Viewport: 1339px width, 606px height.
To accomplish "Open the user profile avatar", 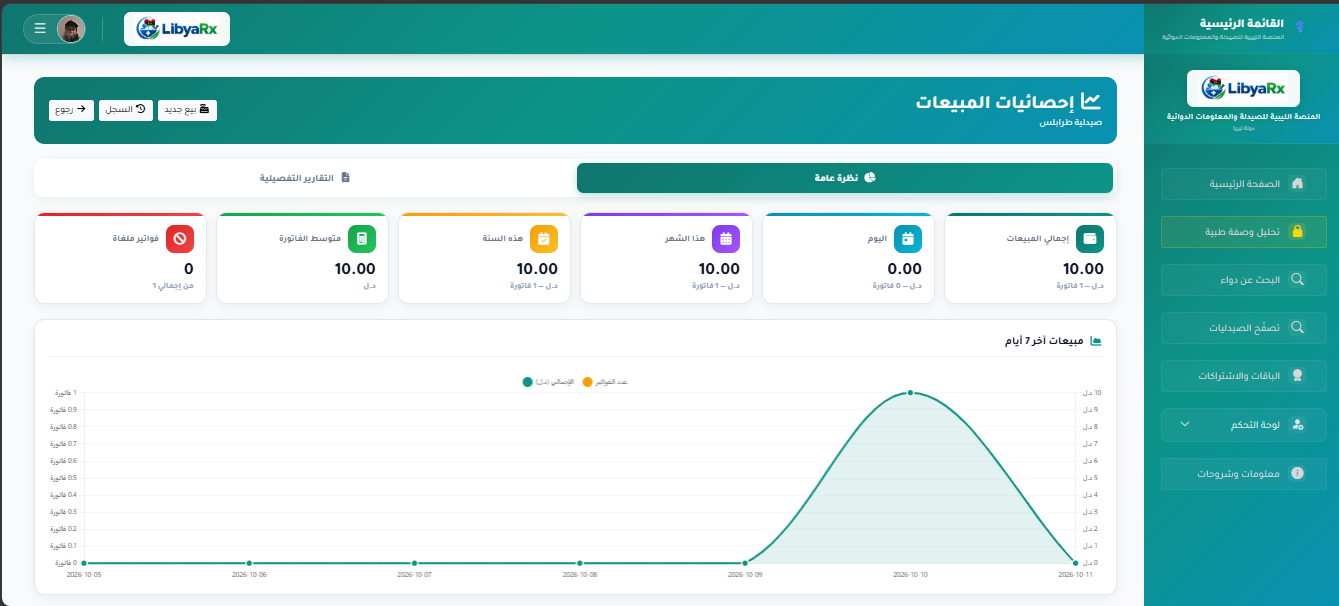I will (71, 28).
